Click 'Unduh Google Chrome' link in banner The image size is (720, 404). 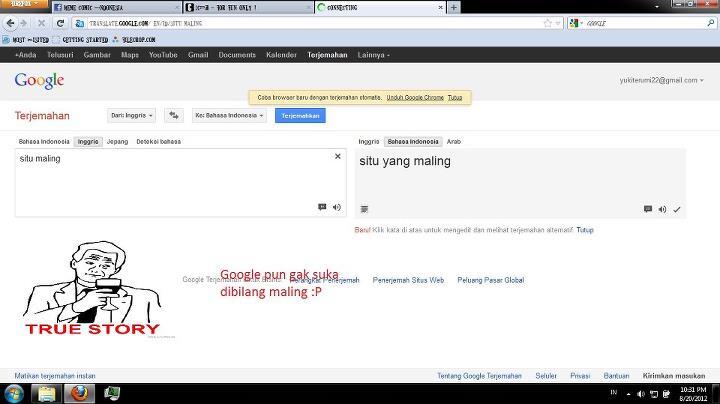[x=415, y=97]
